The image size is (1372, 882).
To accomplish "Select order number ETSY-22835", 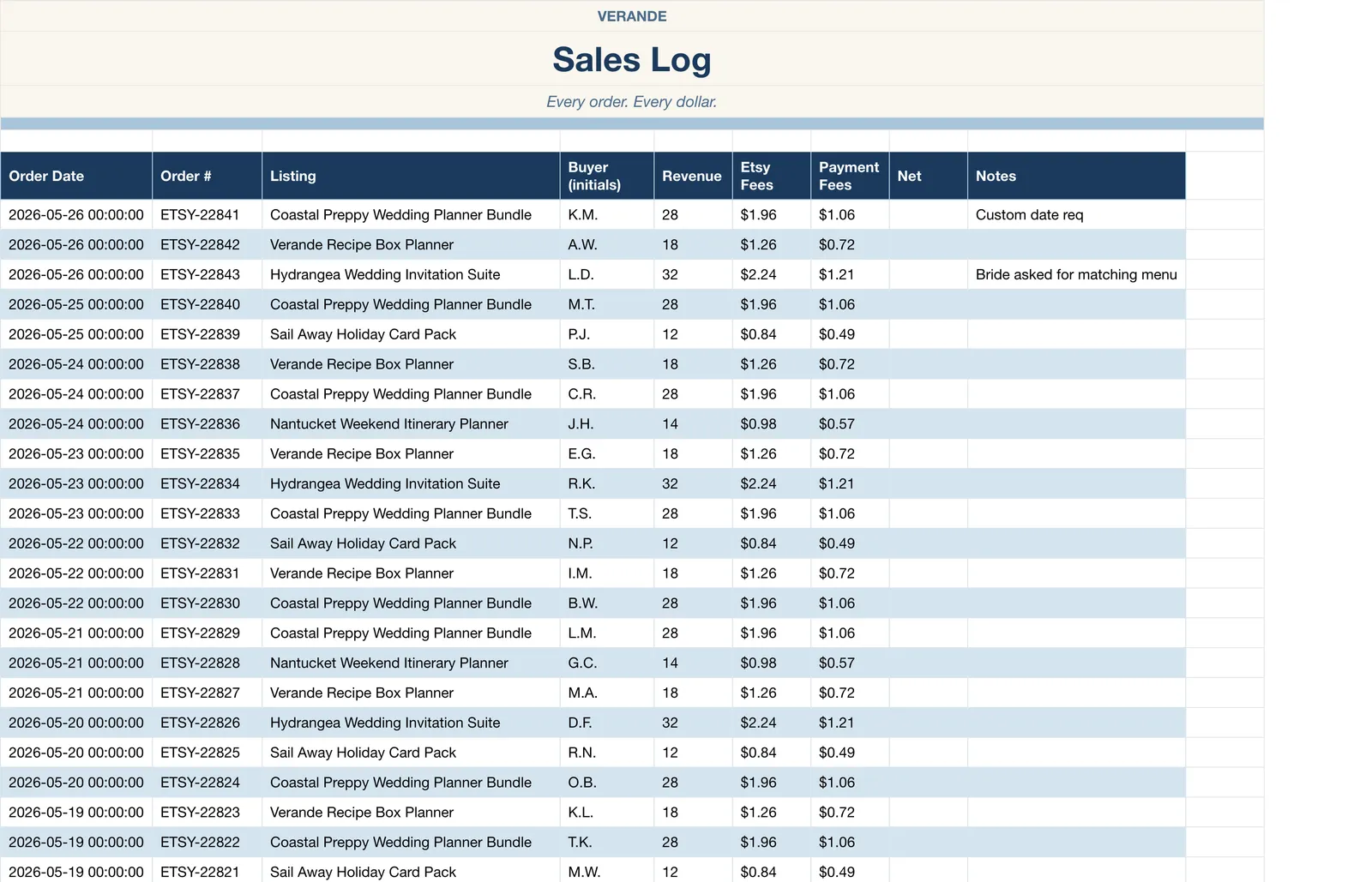I will click(x=208, y=453).
